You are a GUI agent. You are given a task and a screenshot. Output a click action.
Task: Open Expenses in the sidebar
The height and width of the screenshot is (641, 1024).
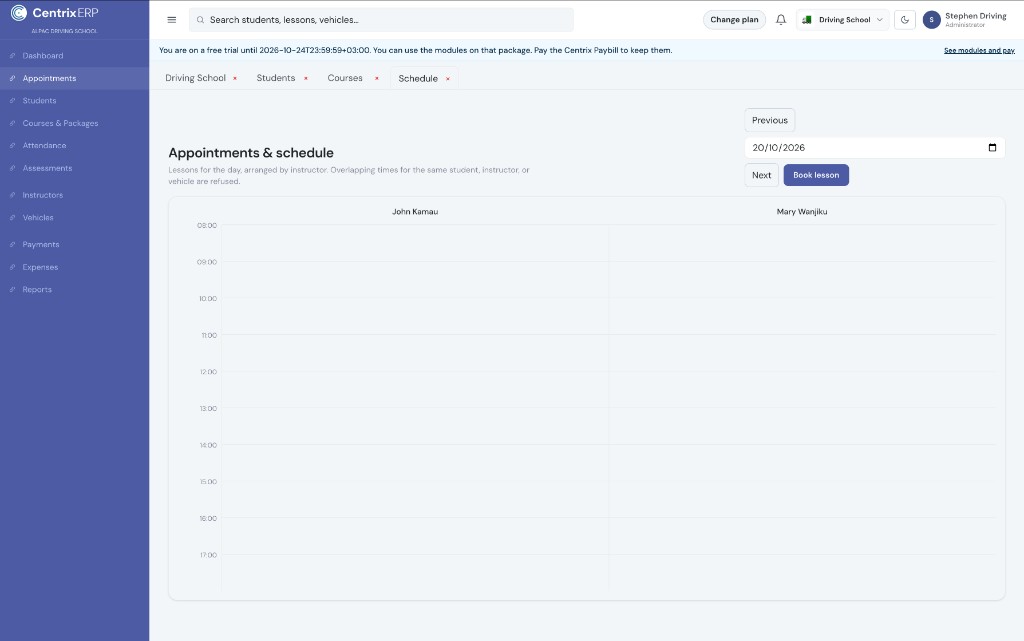coord(74,267)
